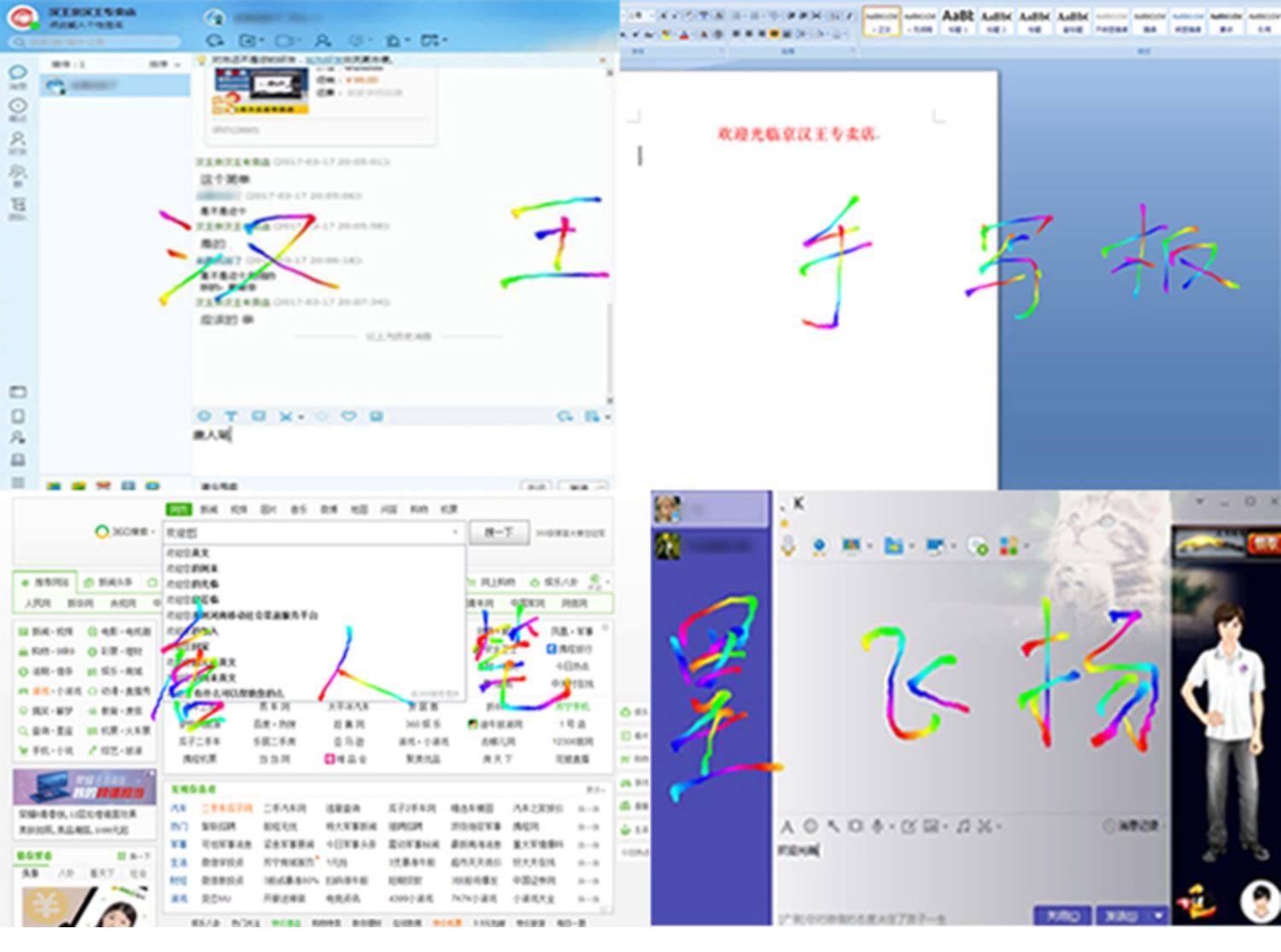Open the emoji face picker in QQ input toolbar
The image size is (1281, 952).
tap(810, 826)
